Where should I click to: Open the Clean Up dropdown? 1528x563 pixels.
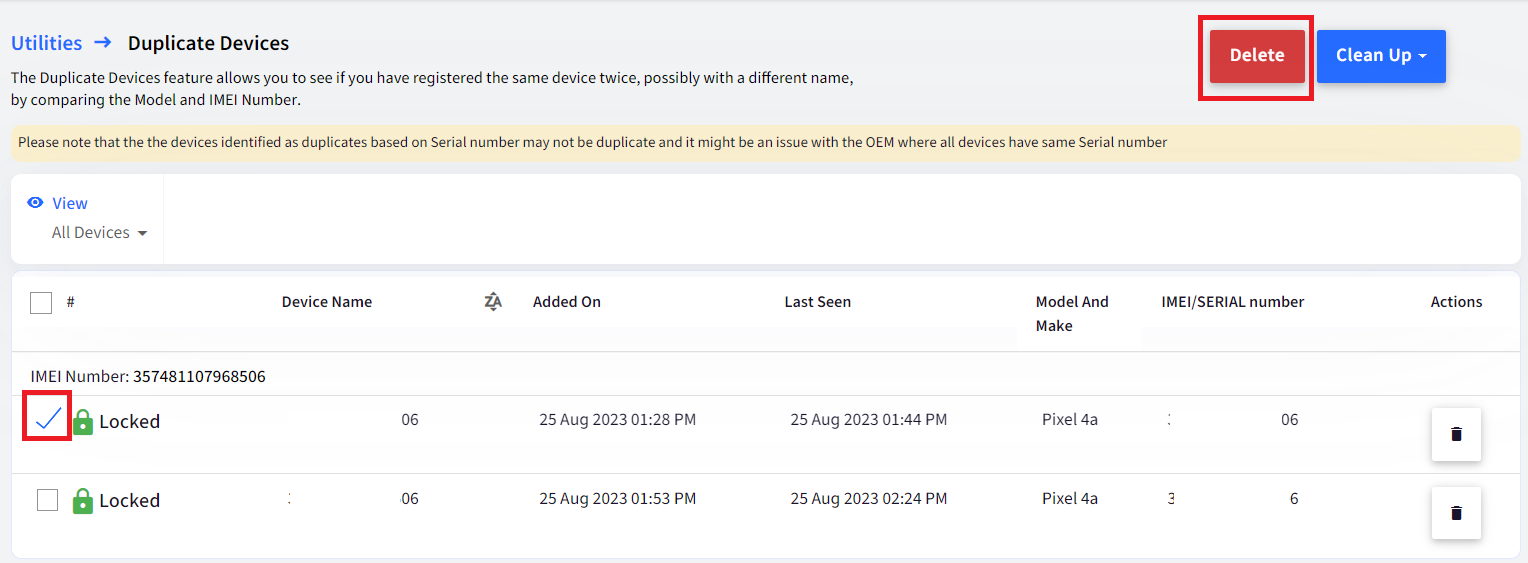point(1381,56)
